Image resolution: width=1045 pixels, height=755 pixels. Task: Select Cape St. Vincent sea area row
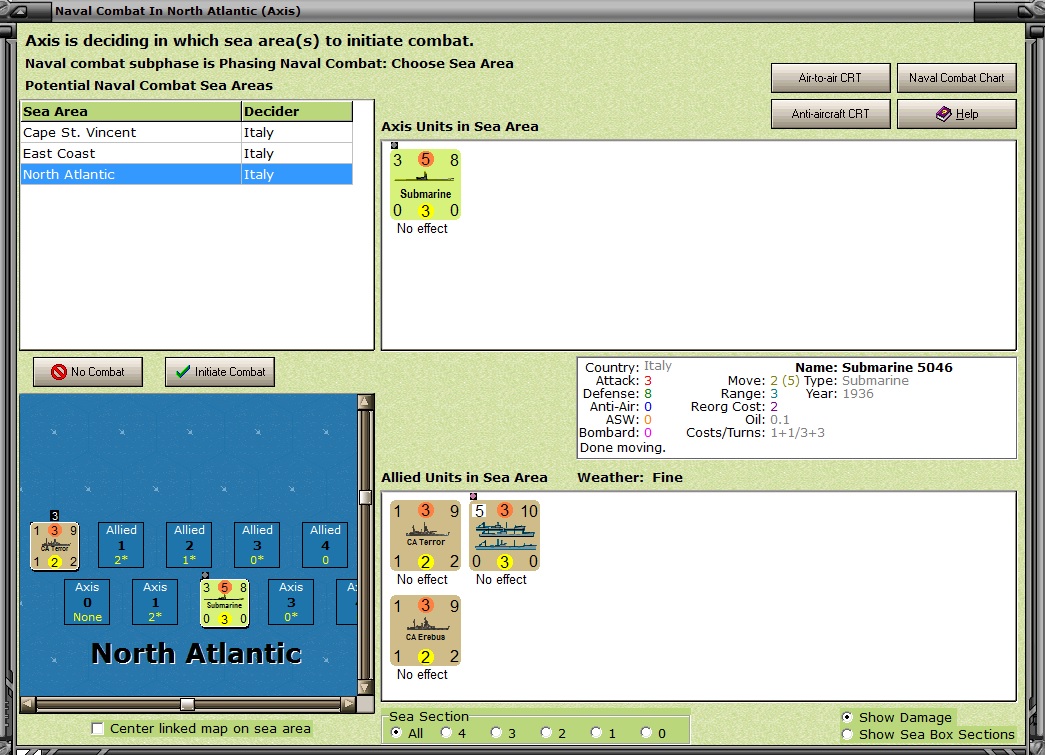pyautogui.click(x=187, y=133)
